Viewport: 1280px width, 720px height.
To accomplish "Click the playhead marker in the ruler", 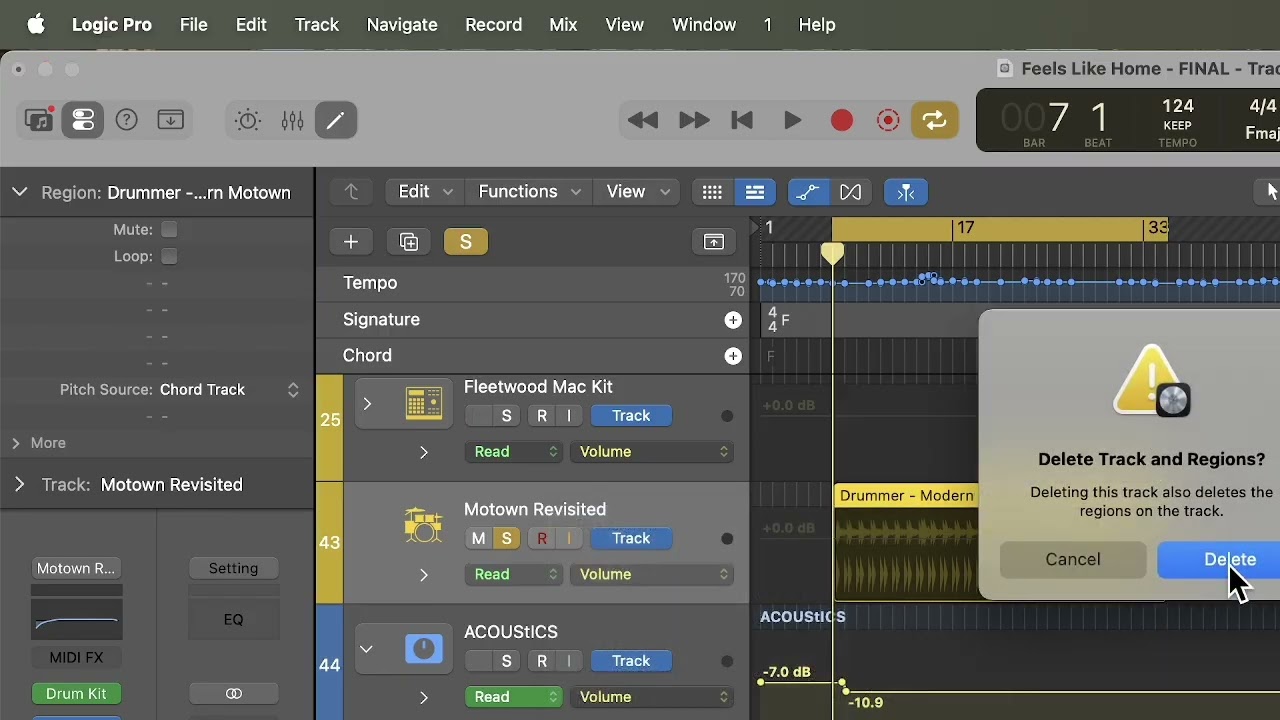I will pos(832,254).
